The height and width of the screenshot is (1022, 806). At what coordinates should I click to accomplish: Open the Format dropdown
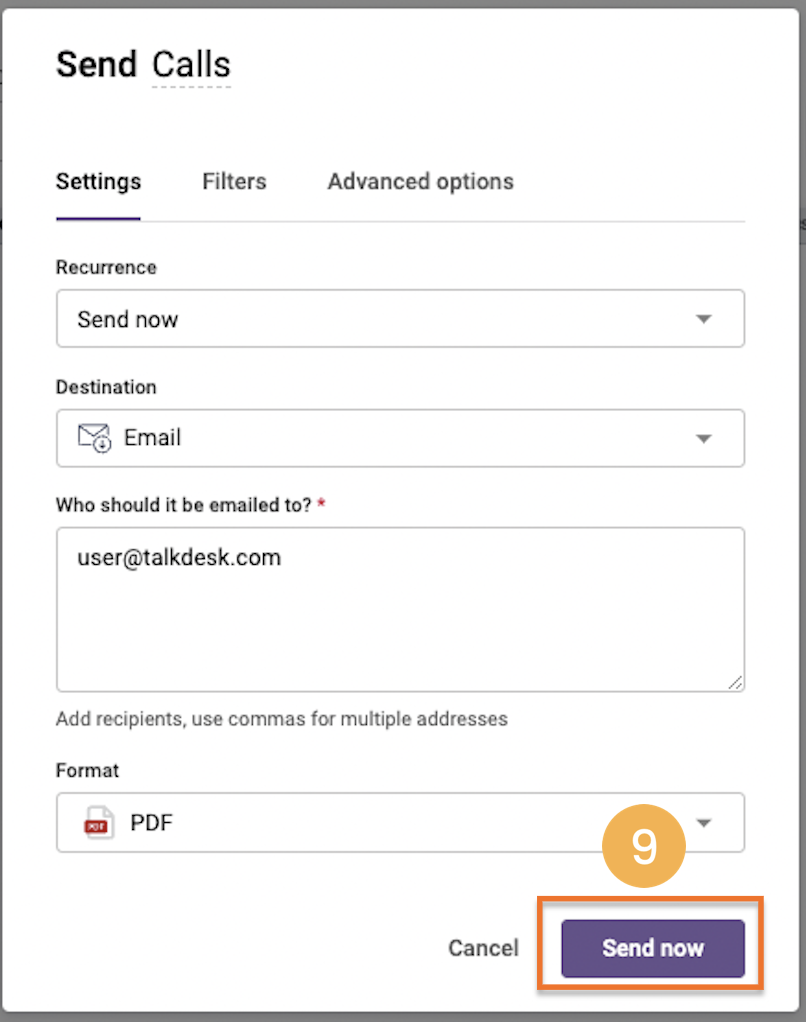(400, 823)
